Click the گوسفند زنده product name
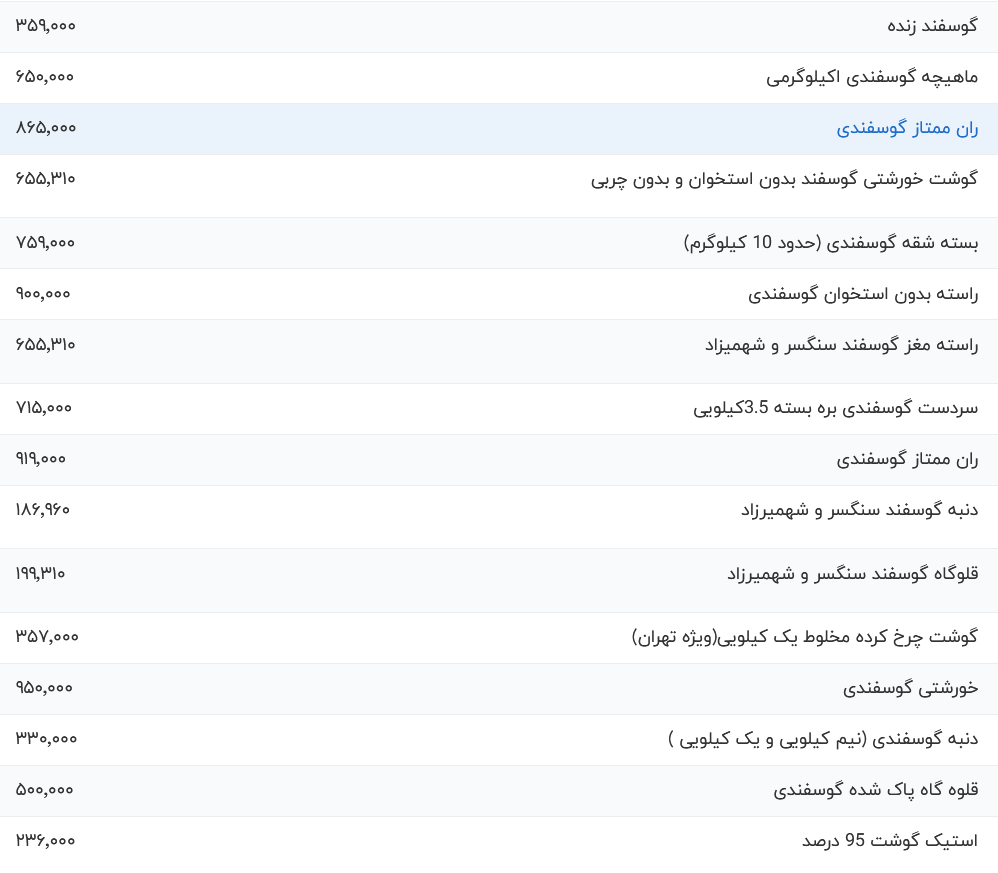Screen dimensions: 998x873 tap(932, 26)
